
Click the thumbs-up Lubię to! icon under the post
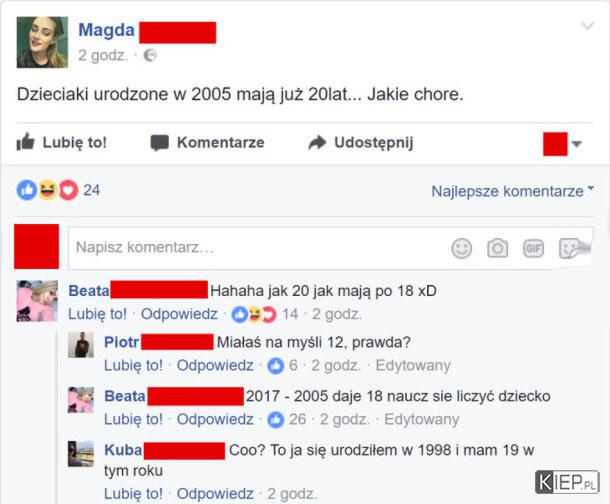click(x=25, y=142)
